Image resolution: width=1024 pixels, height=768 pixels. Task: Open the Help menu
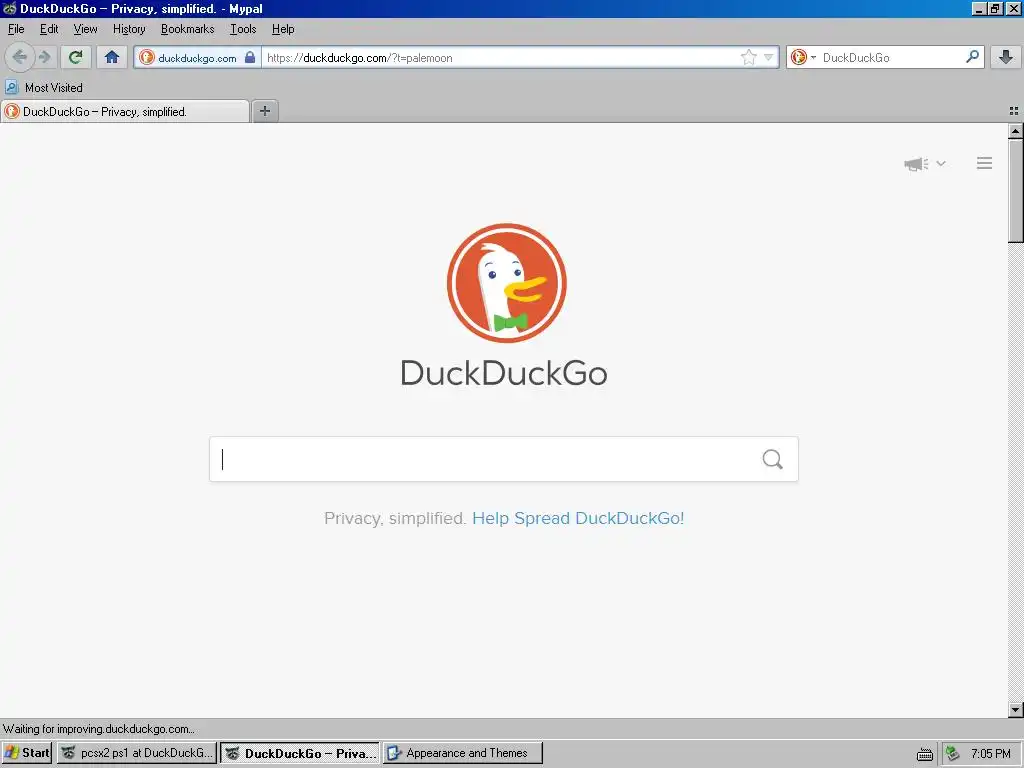click(x=283, y=29)
